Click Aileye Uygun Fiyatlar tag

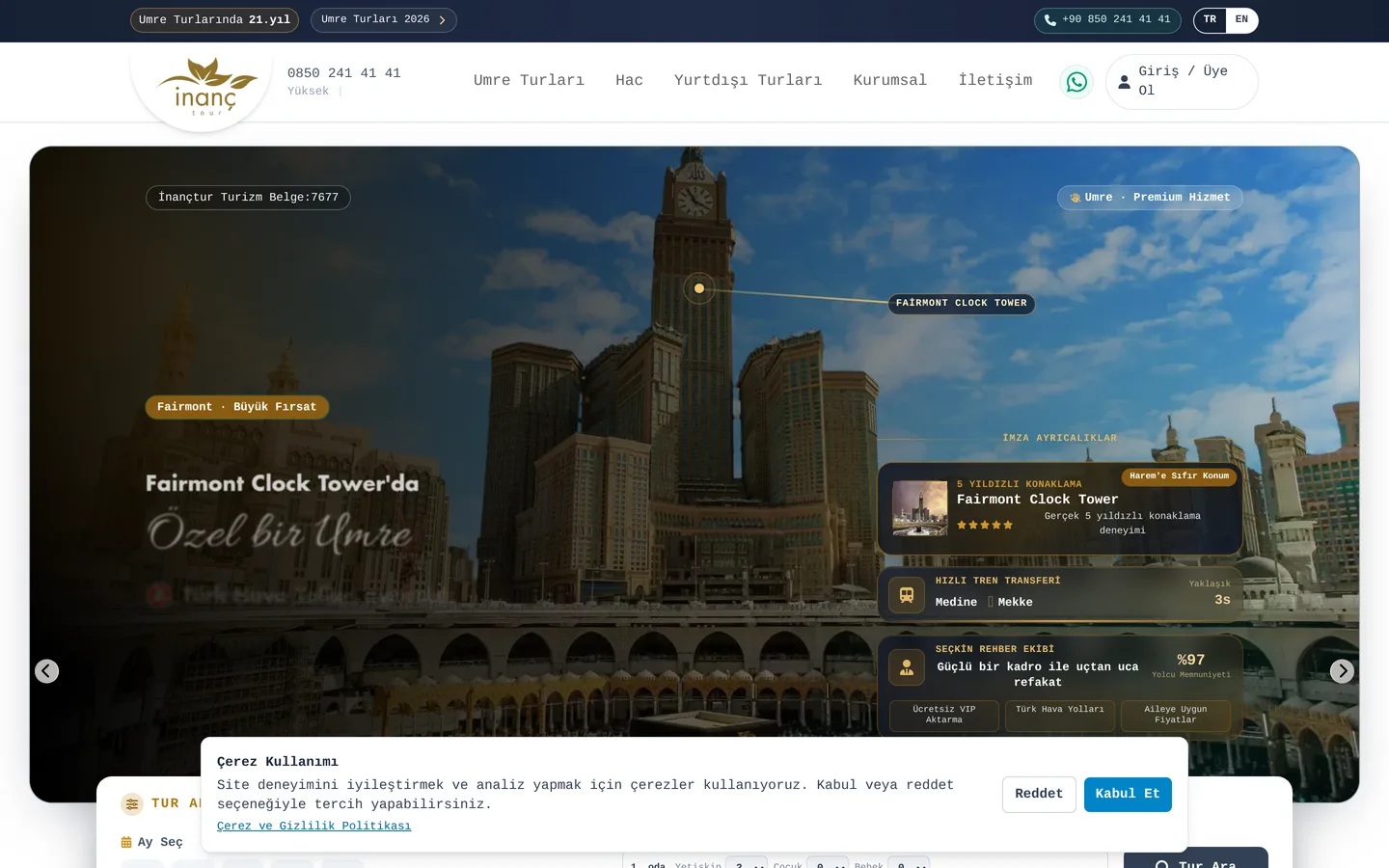click(1176, 716)
